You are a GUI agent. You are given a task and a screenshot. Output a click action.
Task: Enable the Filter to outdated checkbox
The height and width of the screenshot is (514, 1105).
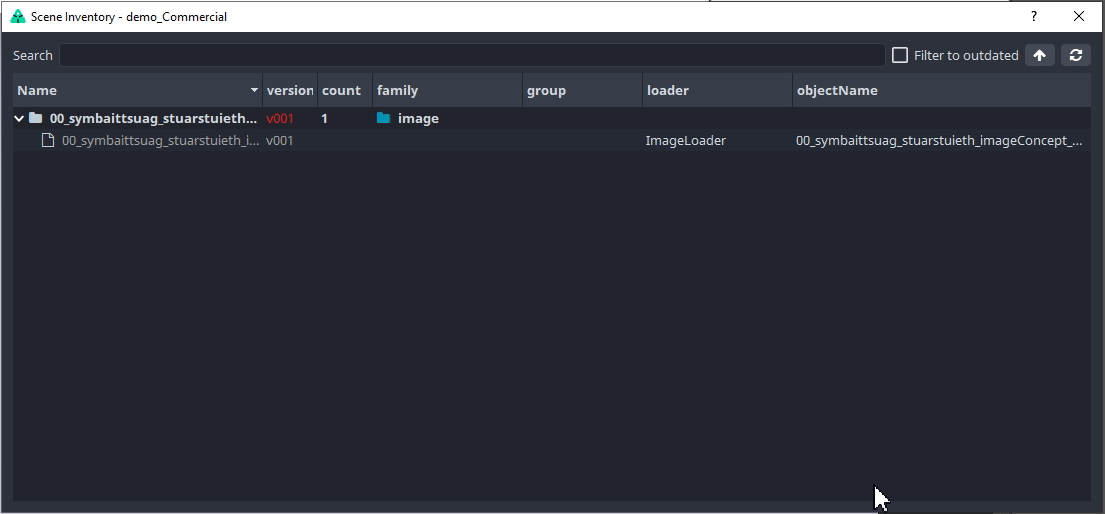click(900, 56)
